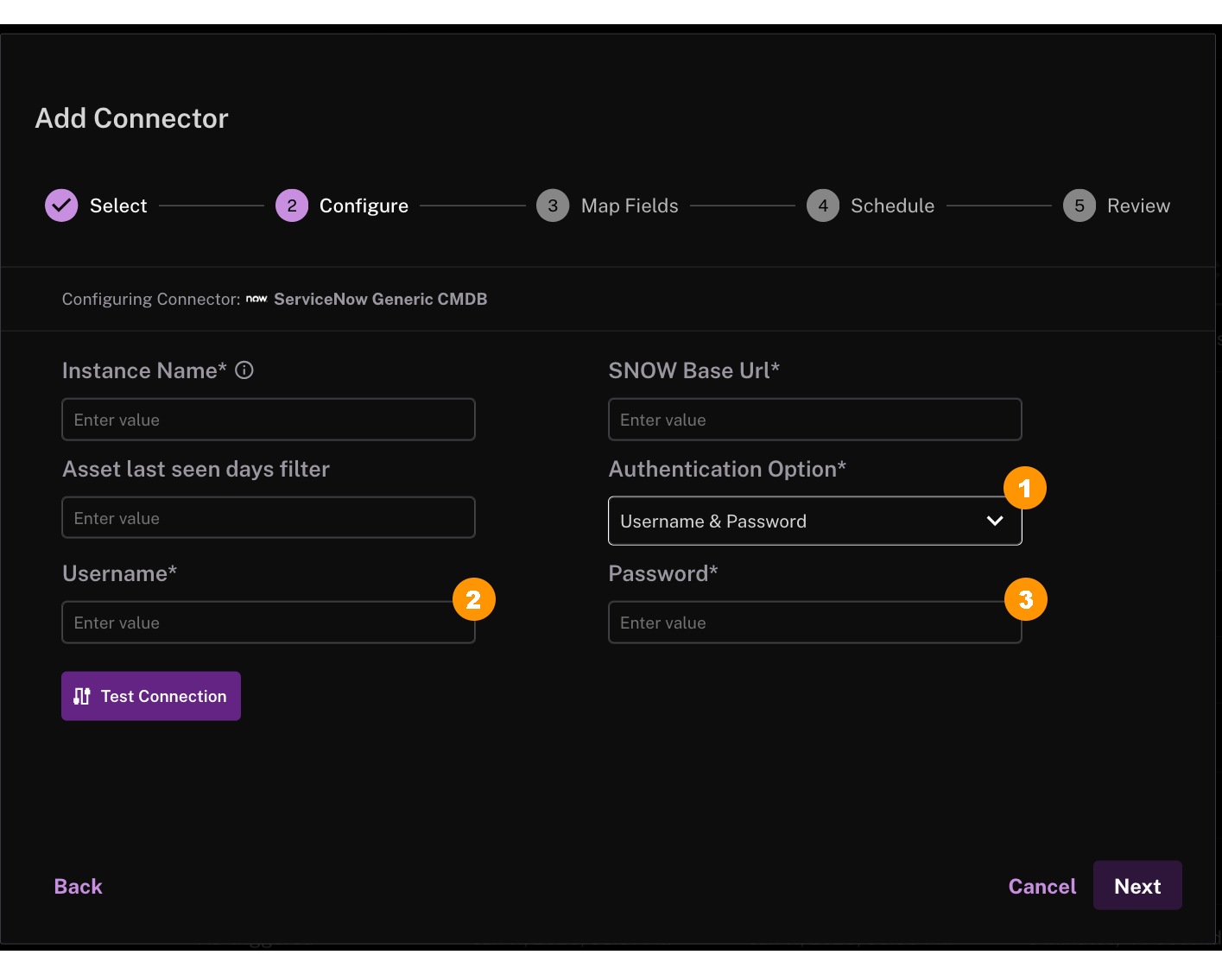This screenshot has height=980, width=1222.
Task: Click the Instance Name info icon
Action: pyautogui.click(x=244, y=370)
